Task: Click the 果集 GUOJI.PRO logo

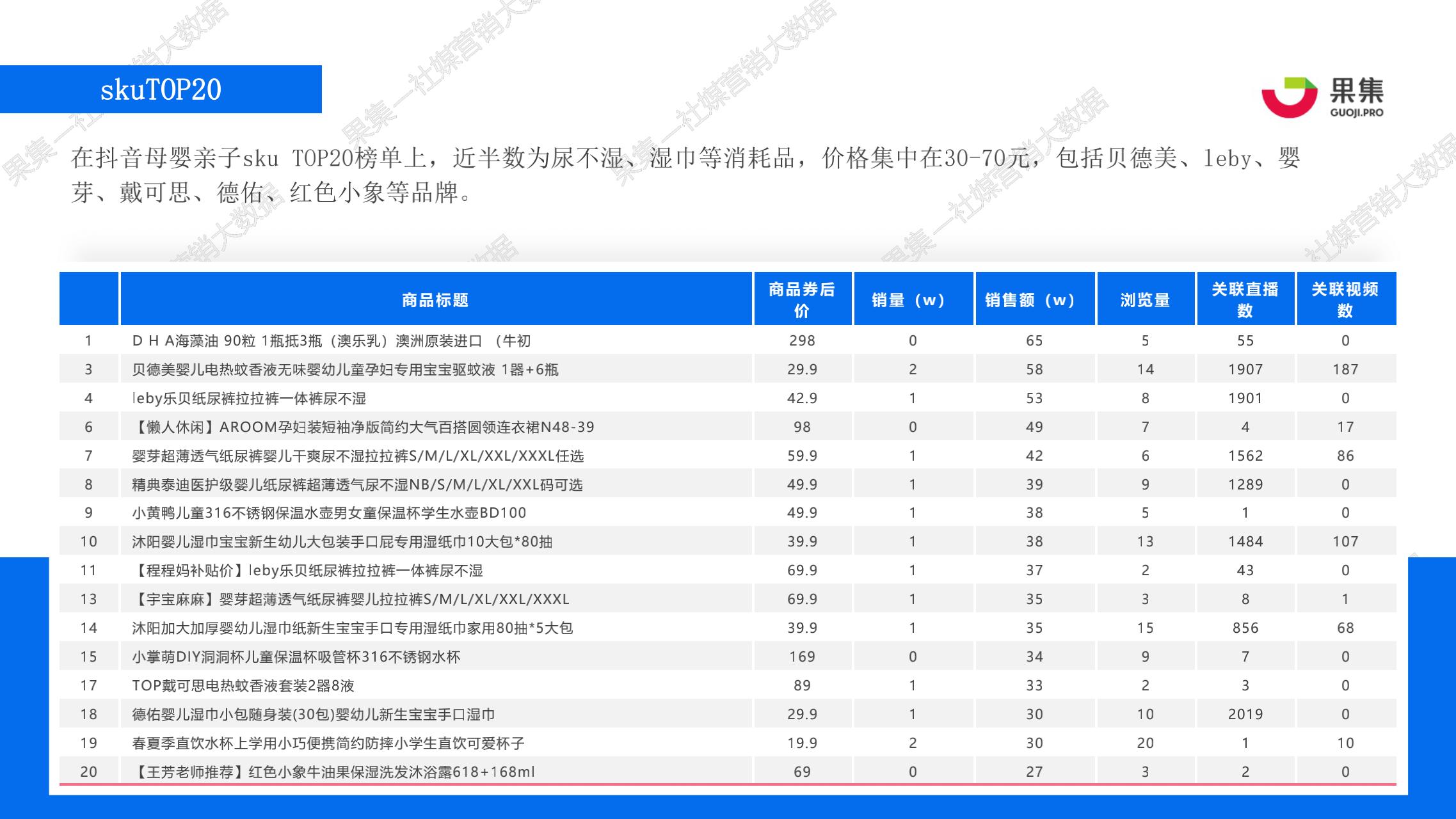Action: tap(1322, 97)
